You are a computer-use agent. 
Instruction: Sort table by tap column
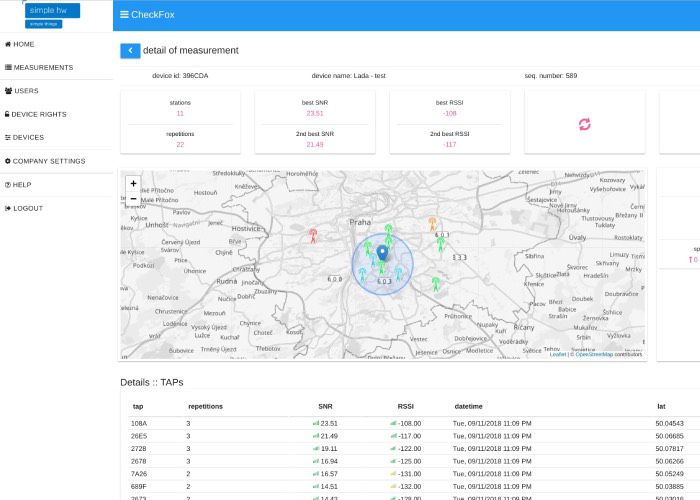(138, 406)
